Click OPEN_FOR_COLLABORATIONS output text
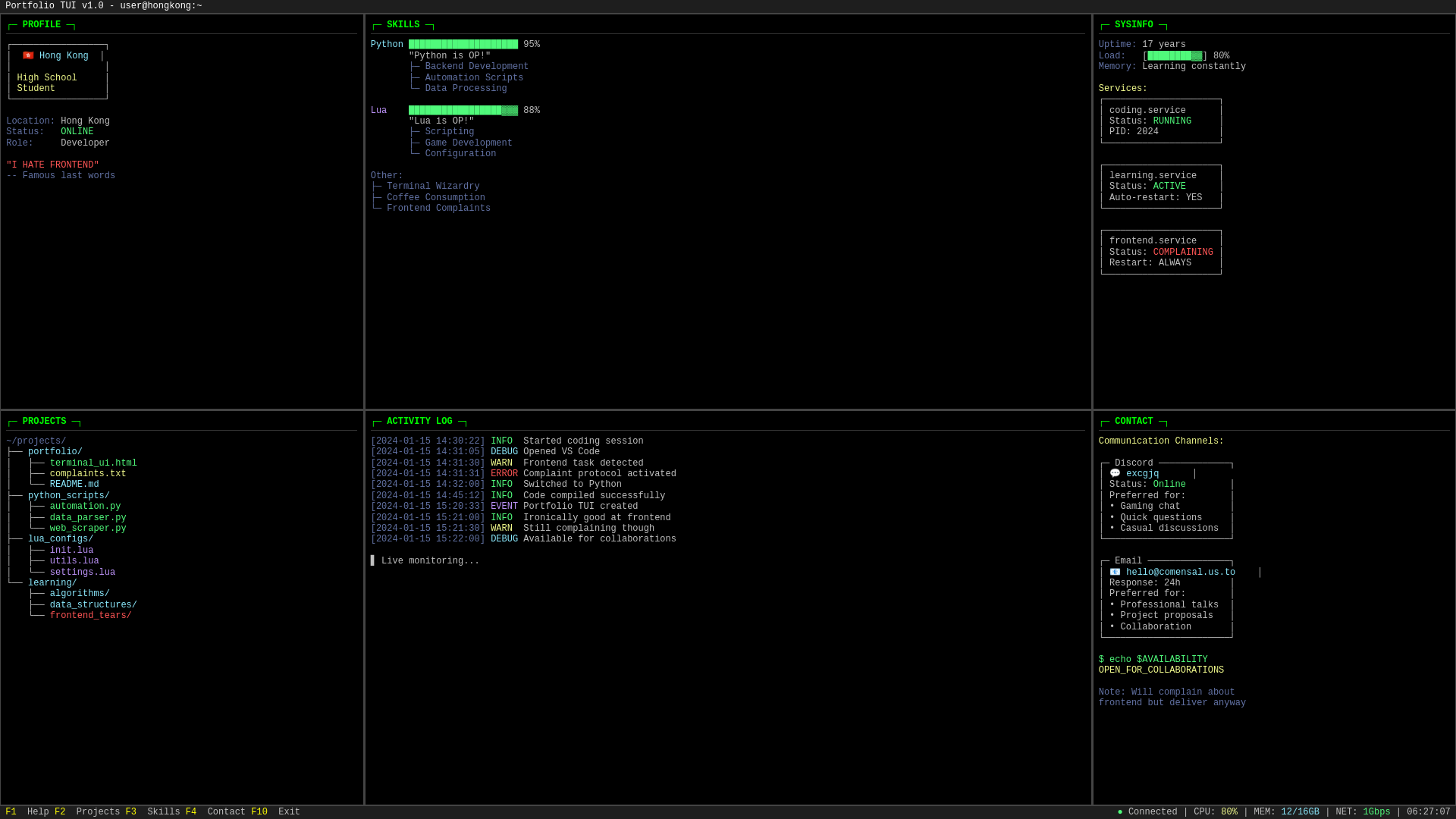This screenshot has width=1456, height=819. pyautogui.click(x=1161, y=670)
